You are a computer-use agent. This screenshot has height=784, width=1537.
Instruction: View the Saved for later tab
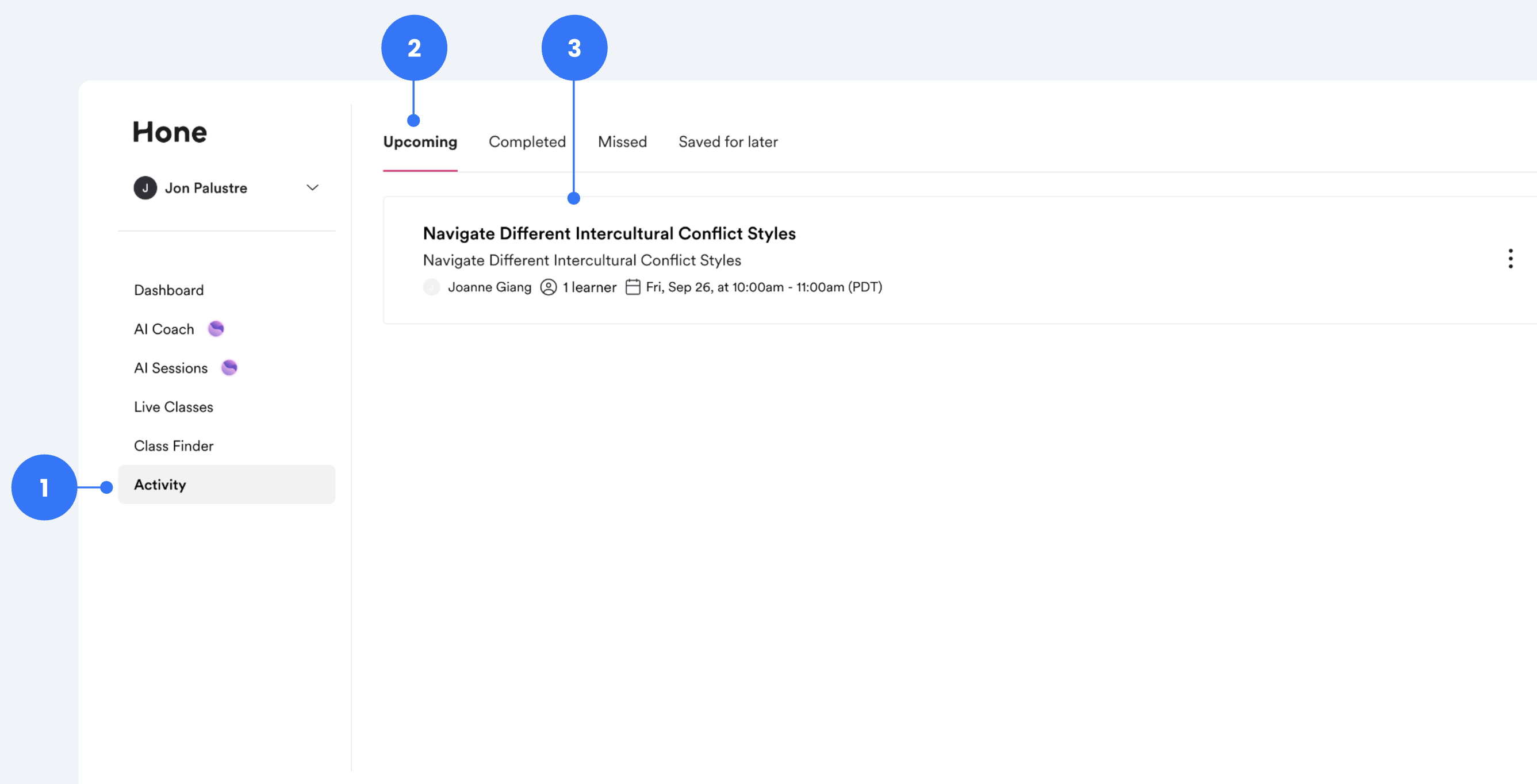[727, 142]
